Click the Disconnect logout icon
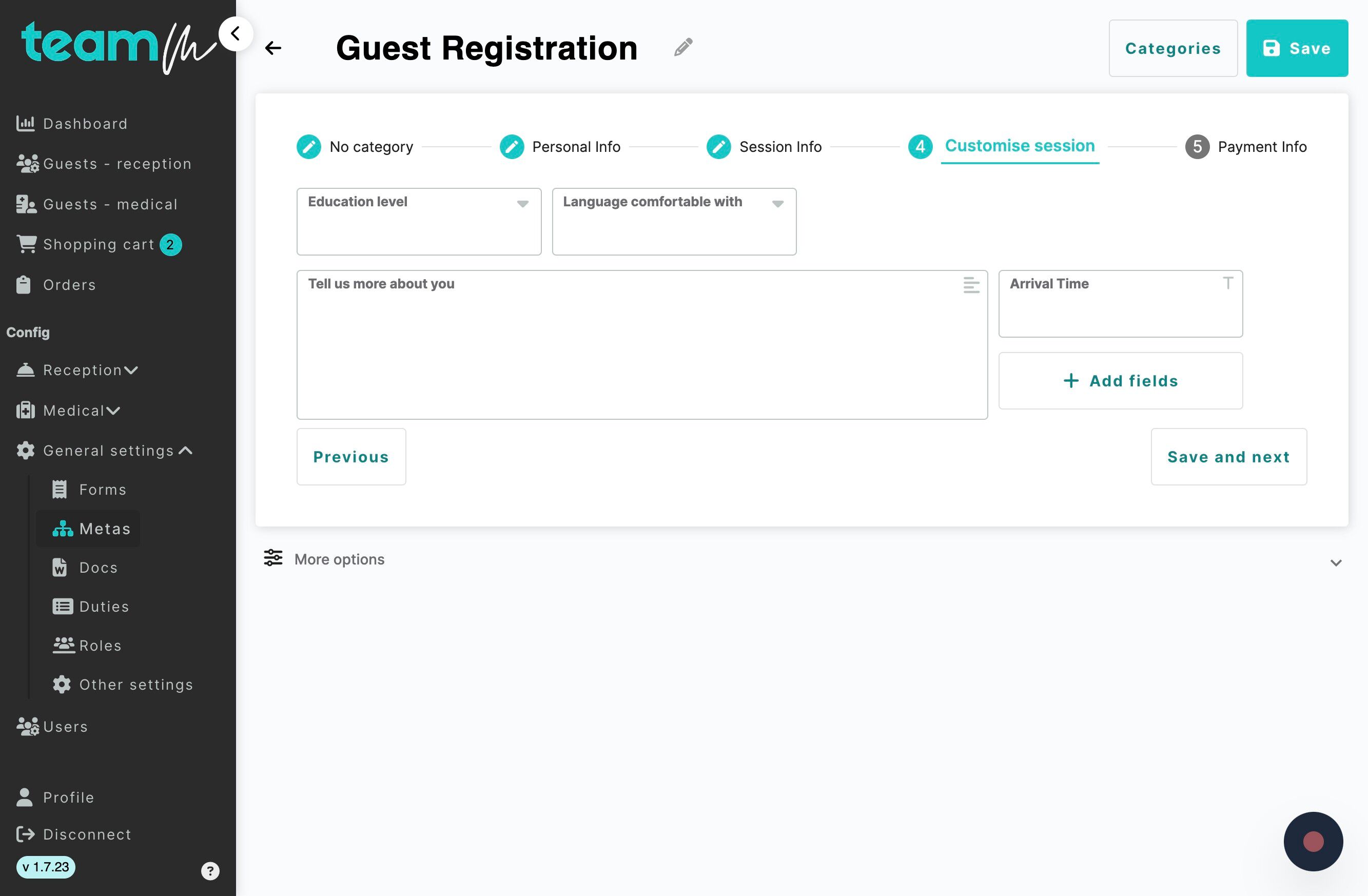The width and height of the screenshot is (1368, 896). 25,834
